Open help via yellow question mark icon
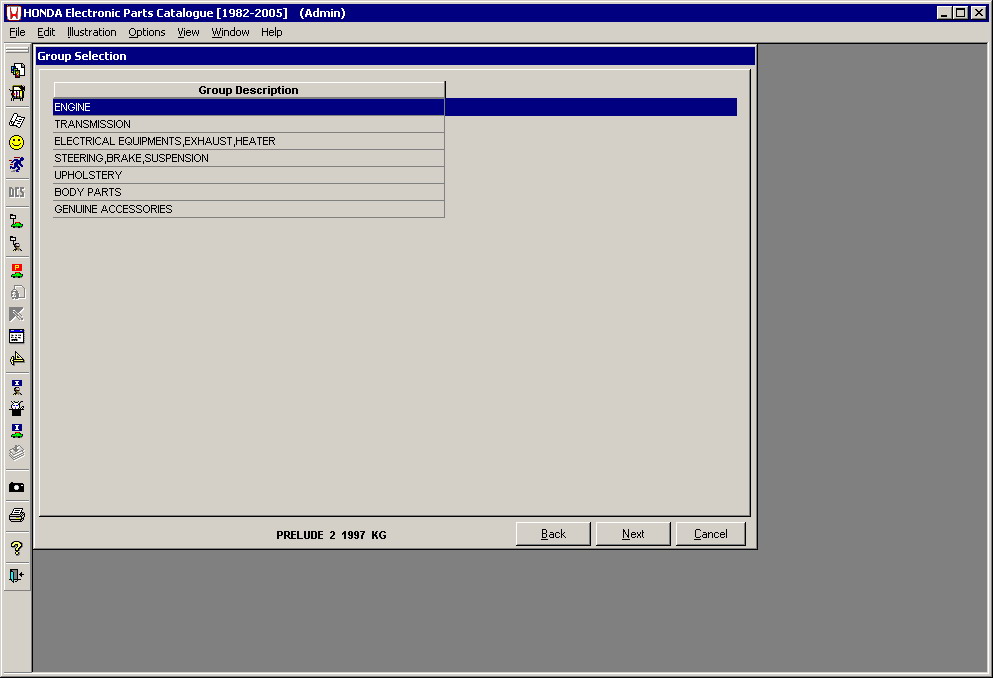This screenshot has width=993, height=678. click(17, 548)
